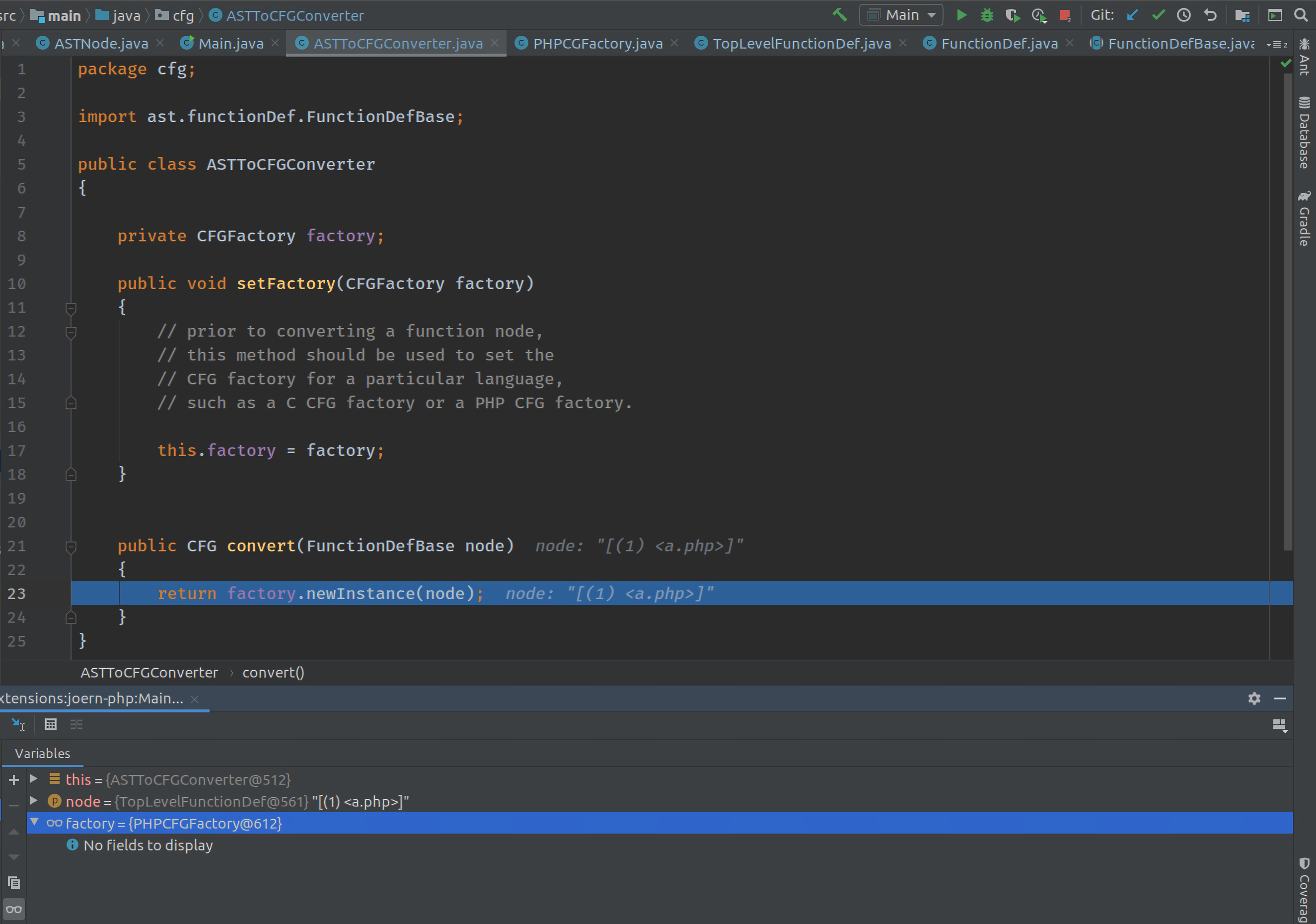1316x924 pixels.
Task: Commit changes with Git checkmark icon
Action: (1159, 15)
